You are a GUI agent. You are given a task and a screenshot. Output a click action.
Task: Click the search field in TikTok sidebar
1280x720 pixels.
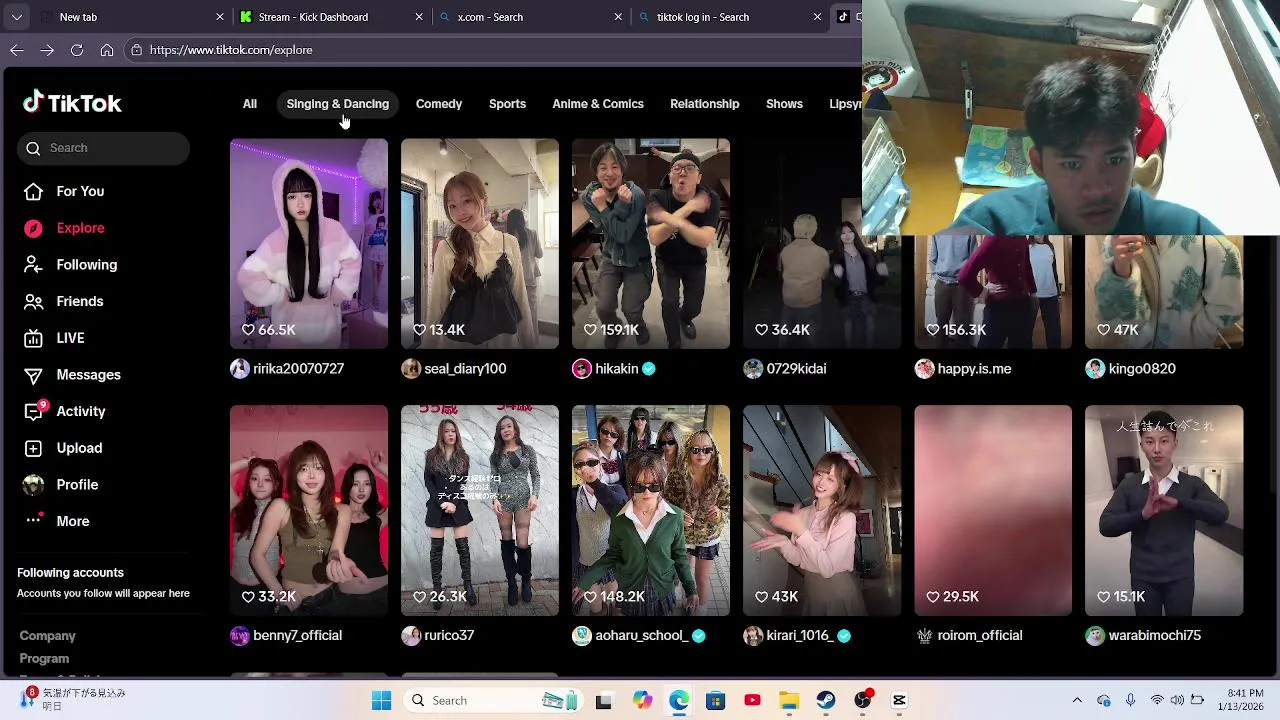pyautogui.click(x=103, y=148)
